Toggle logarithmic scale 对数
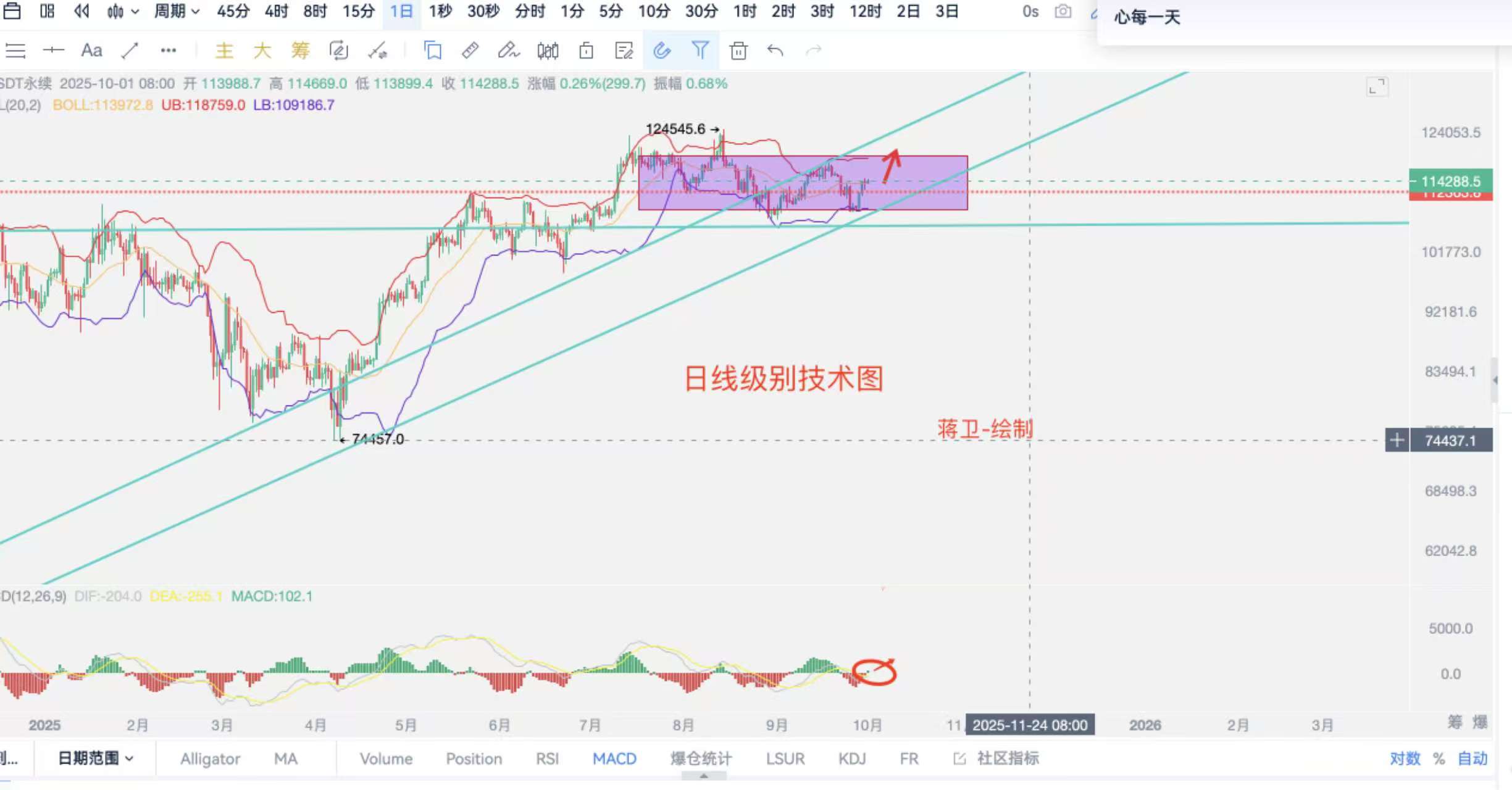Viewport: 1512px width, 790px height. (x=1405, y=759)
